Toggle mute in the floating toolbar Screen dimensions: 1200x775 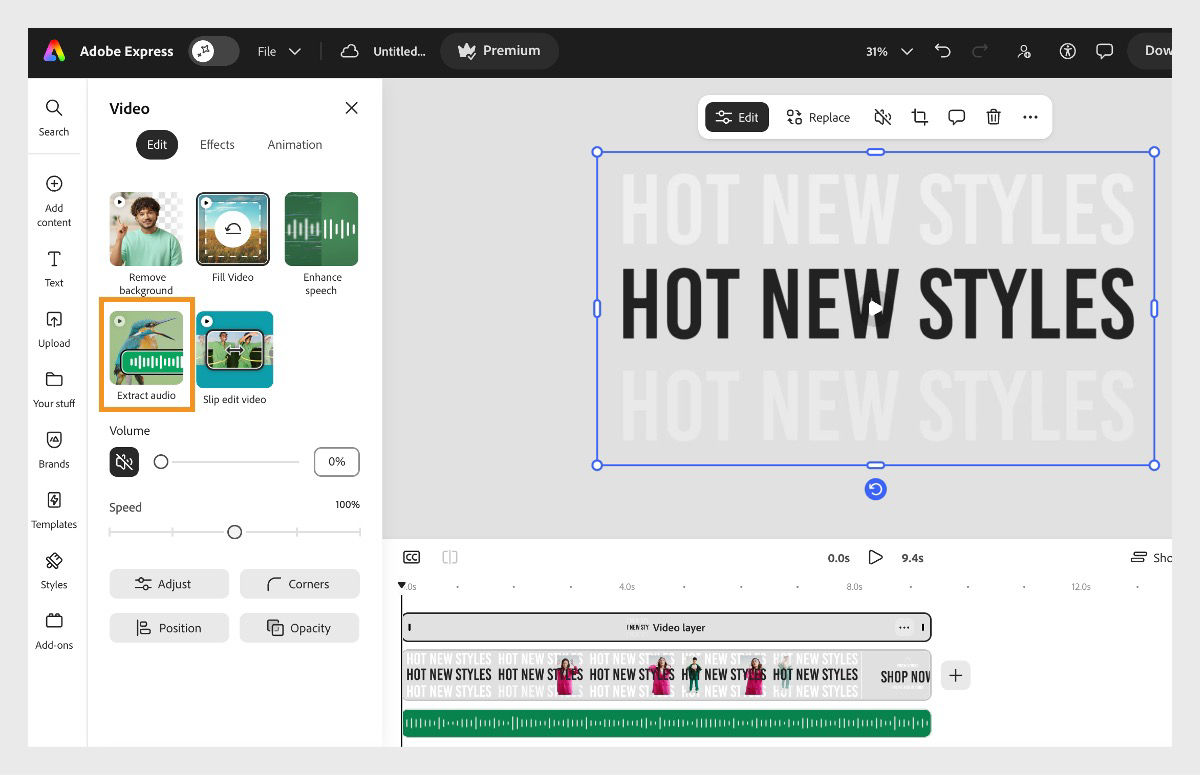[x=882, y=117]
